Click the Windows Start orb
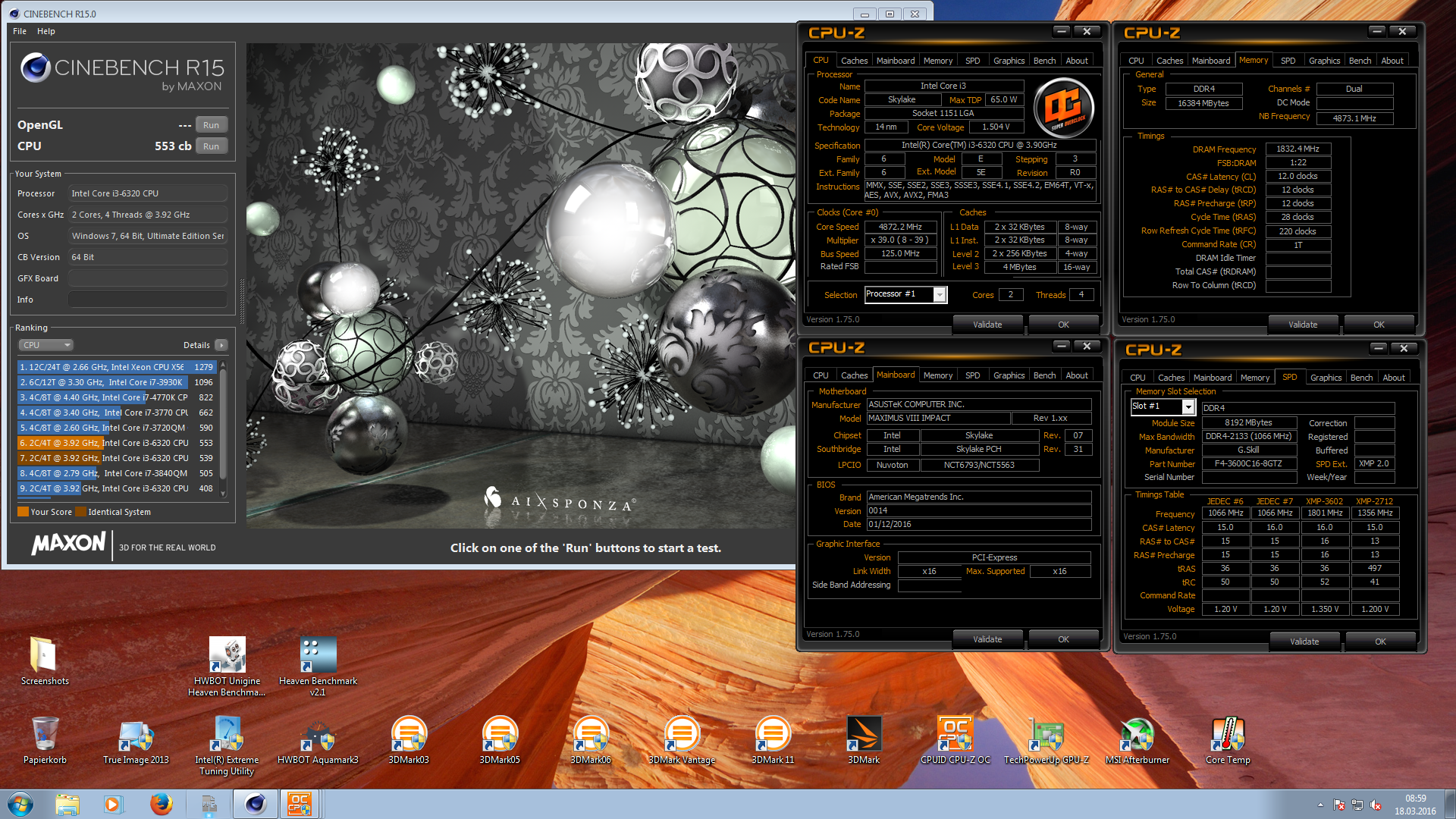The height and width of the screenshot is (819, 1456). point(20,804)
